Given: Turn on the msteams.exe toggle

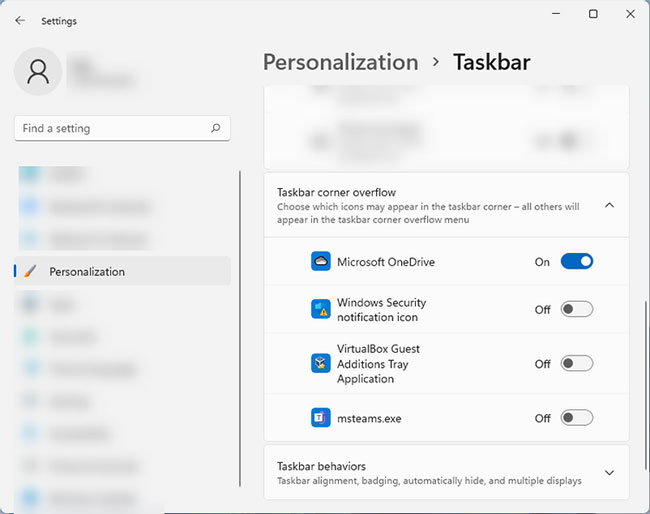Looking at the screenshot, I should pos(577,418).
